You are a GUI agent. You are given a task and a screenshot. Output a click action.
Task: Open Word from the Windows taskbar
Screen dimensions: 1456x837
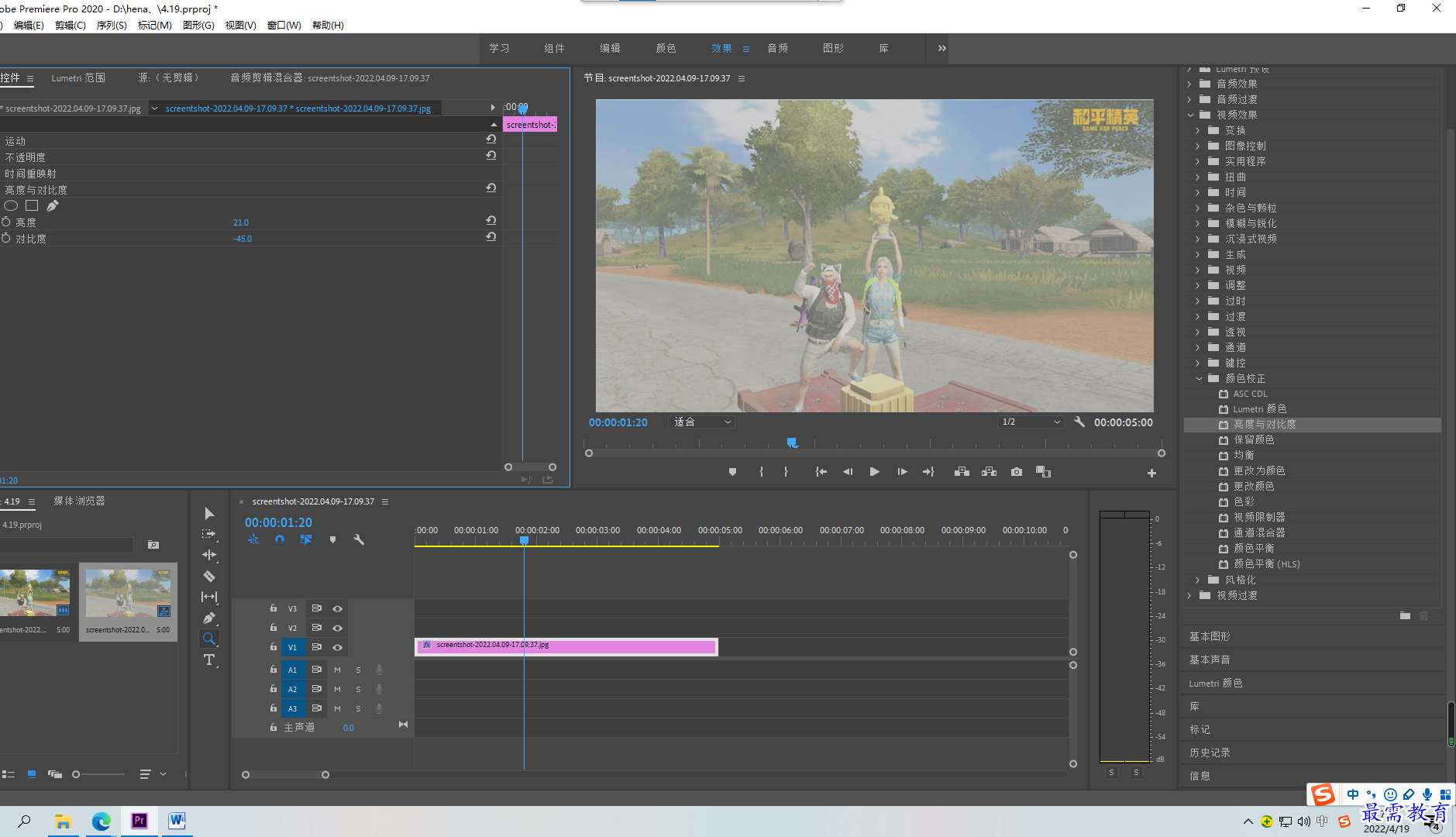(177, 821)
